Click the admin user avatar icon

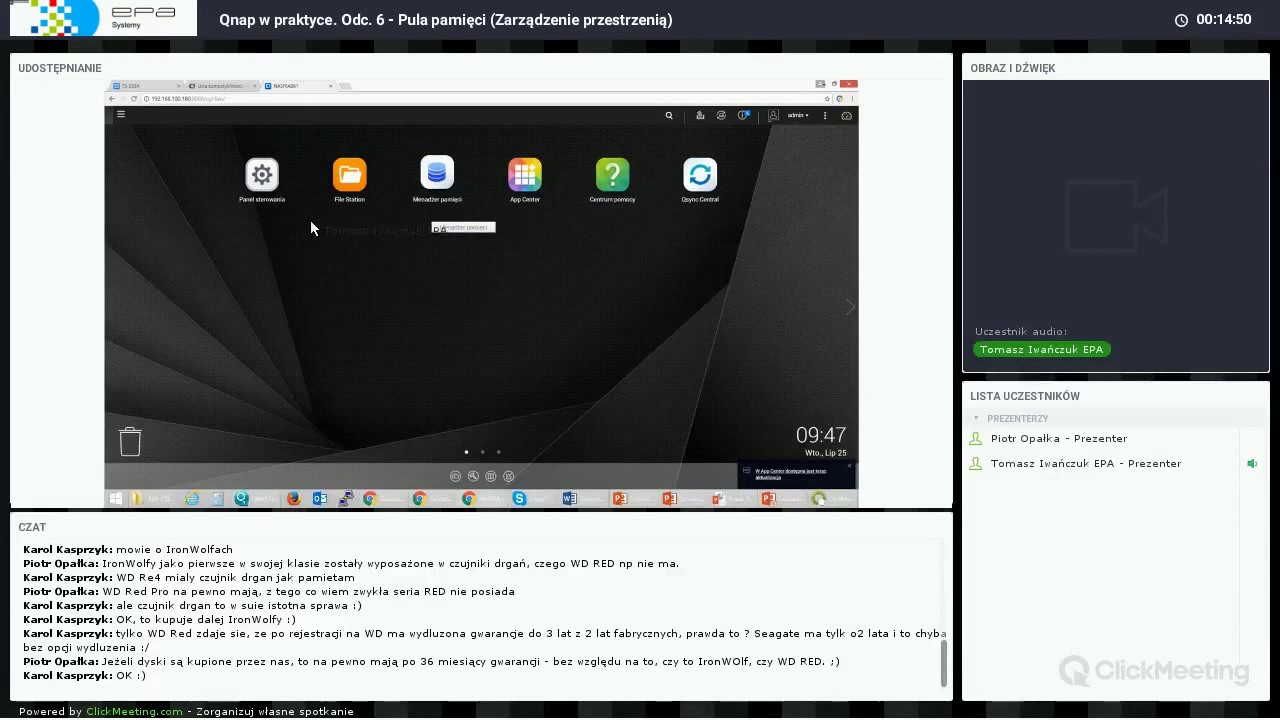(x=773, y=116)
